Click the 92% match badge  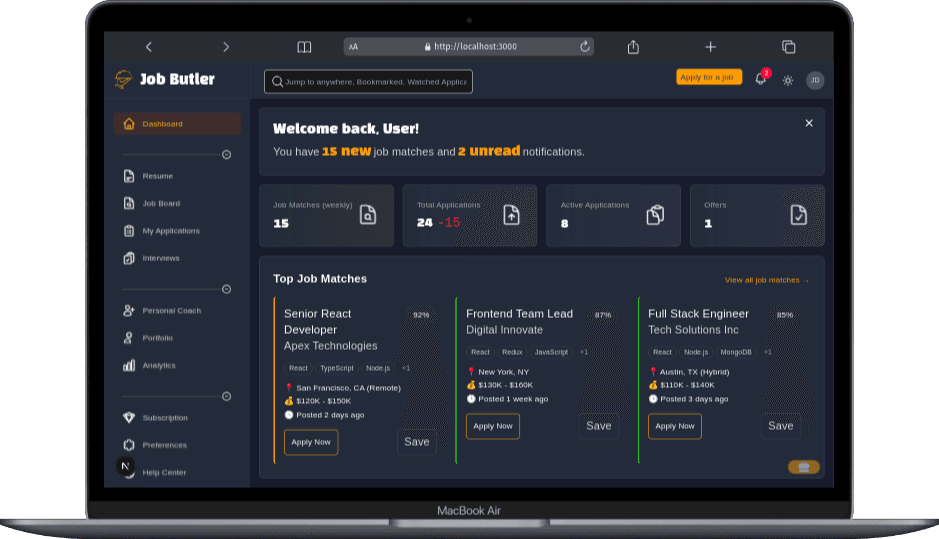[x=421, y=315]
